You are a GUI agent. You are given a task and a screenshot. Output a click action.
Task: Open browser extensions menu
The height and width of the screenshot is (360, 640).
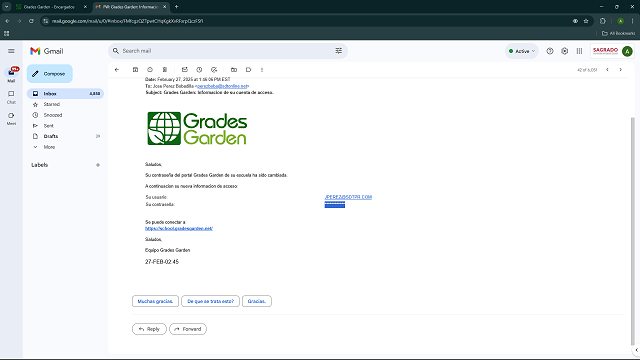pos(603,21)
